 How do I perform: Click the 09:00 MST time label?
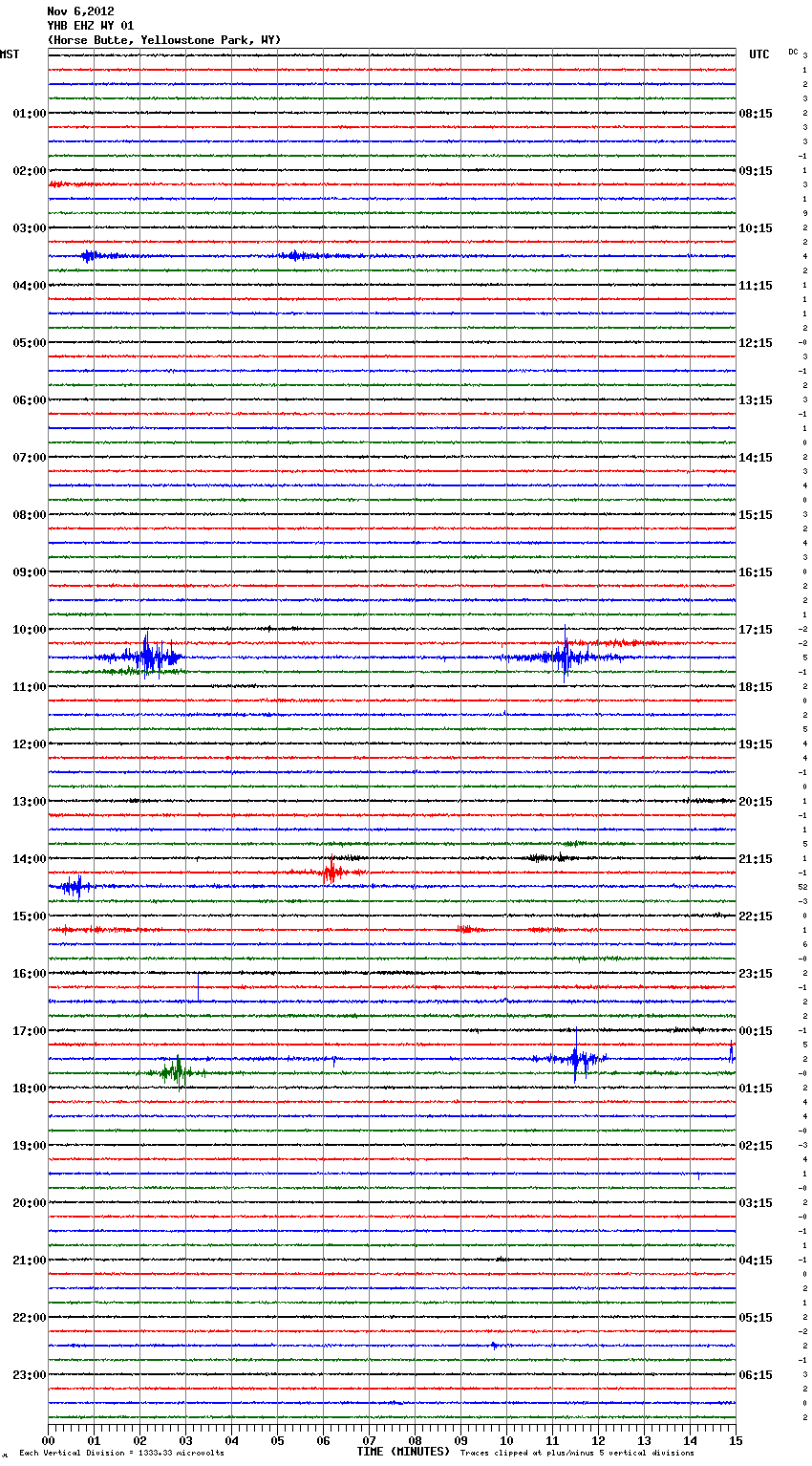point(30,572)
